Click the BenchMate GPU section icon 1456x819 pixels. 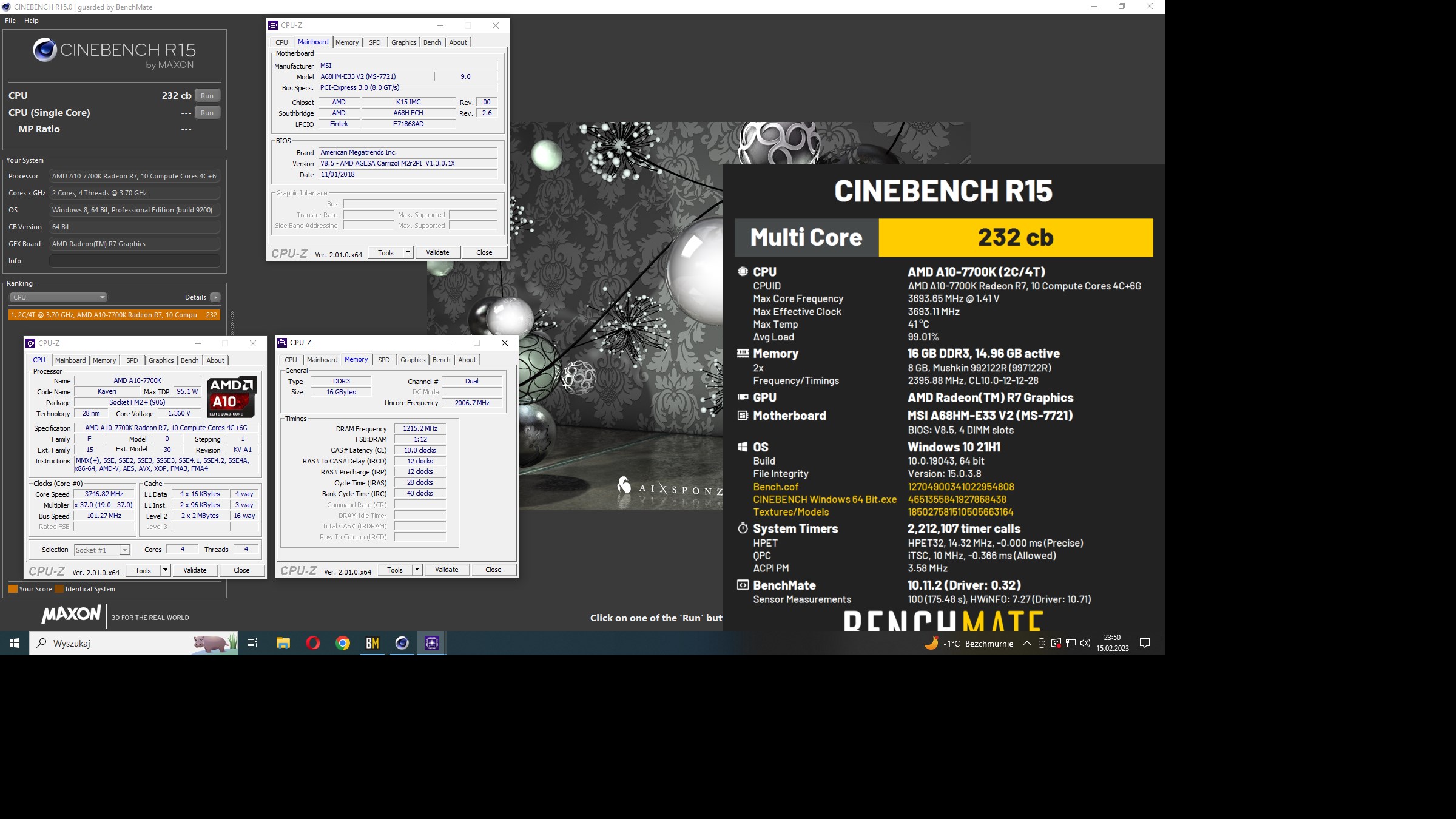[x=743, y=397]
